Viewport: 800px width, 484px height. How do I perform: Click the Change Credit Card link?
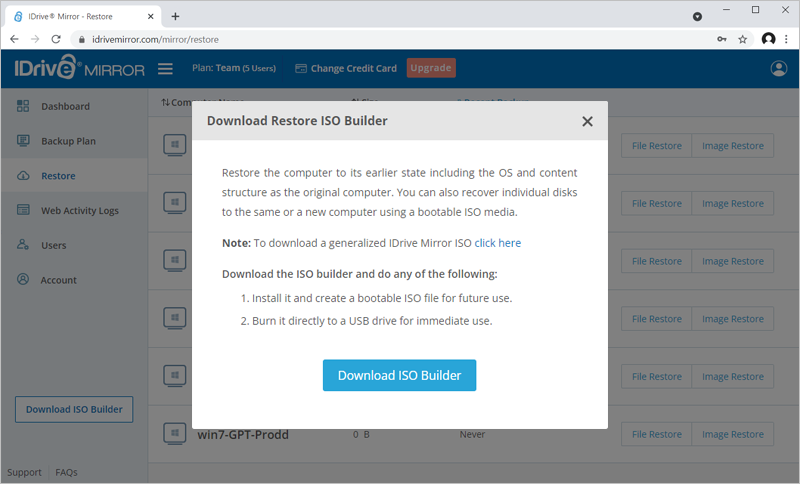[354, 68]
